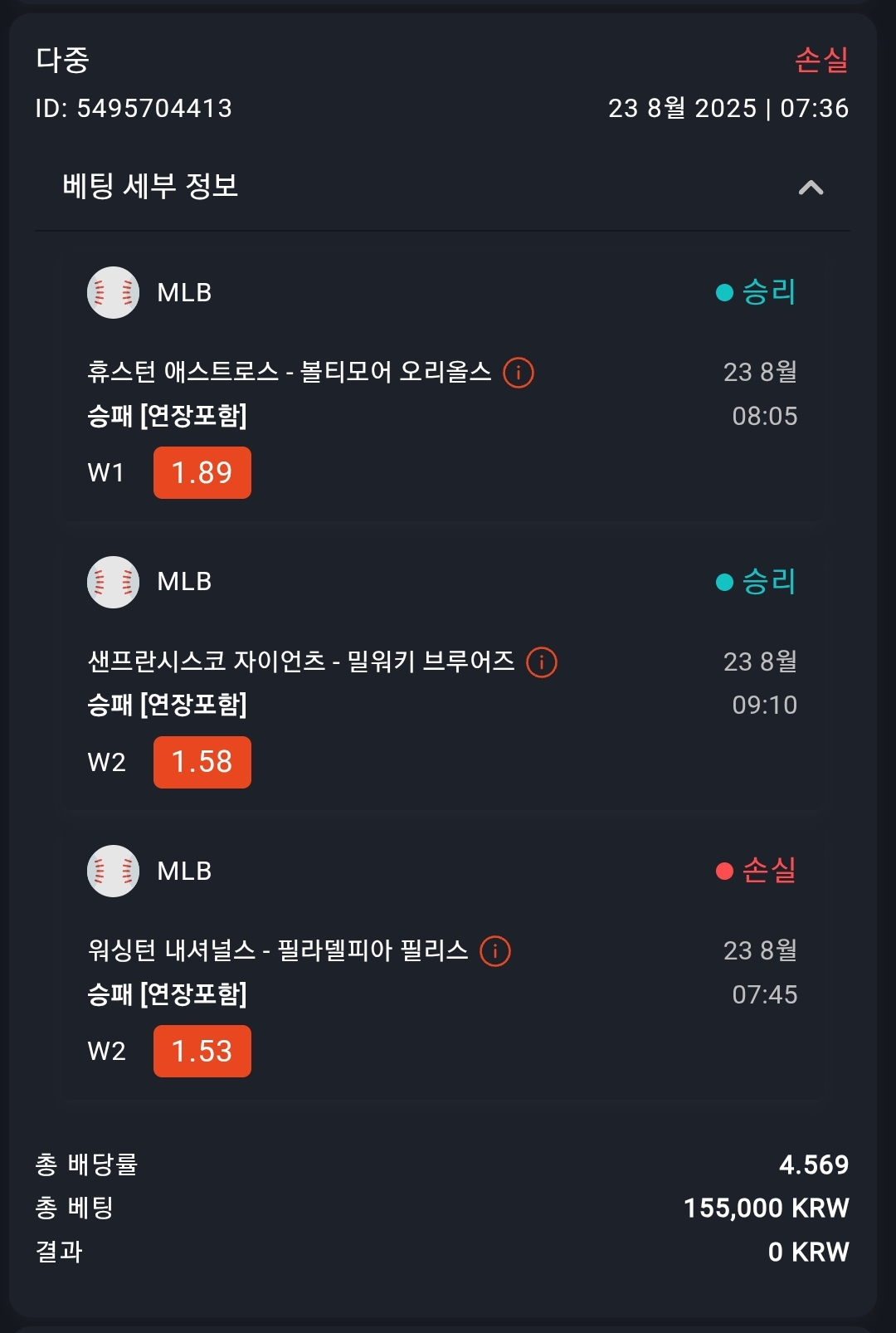Tap baseball icon of the Giants game
This screenshot has width=896, height=1333.
coord(113,582)
